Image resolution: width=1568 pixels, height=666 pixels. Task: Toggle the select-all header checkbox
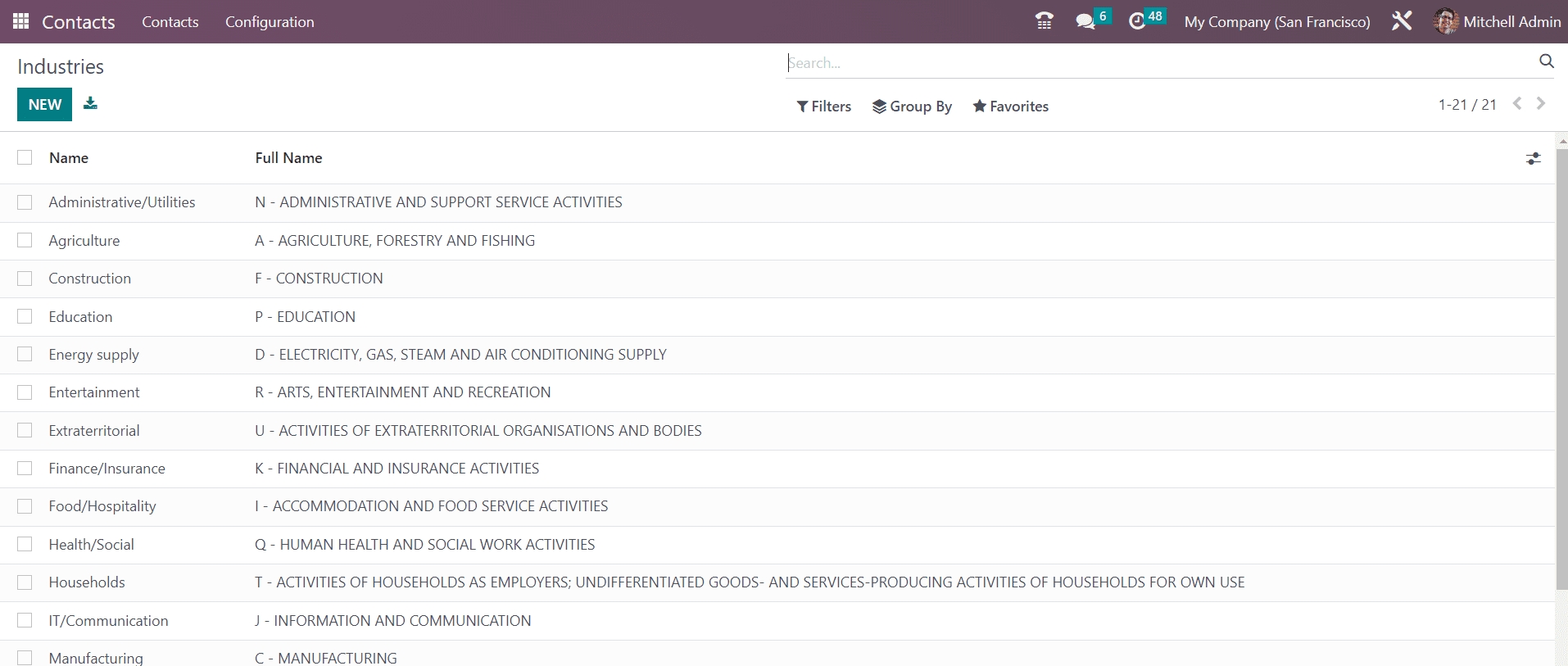click(25, 157)
